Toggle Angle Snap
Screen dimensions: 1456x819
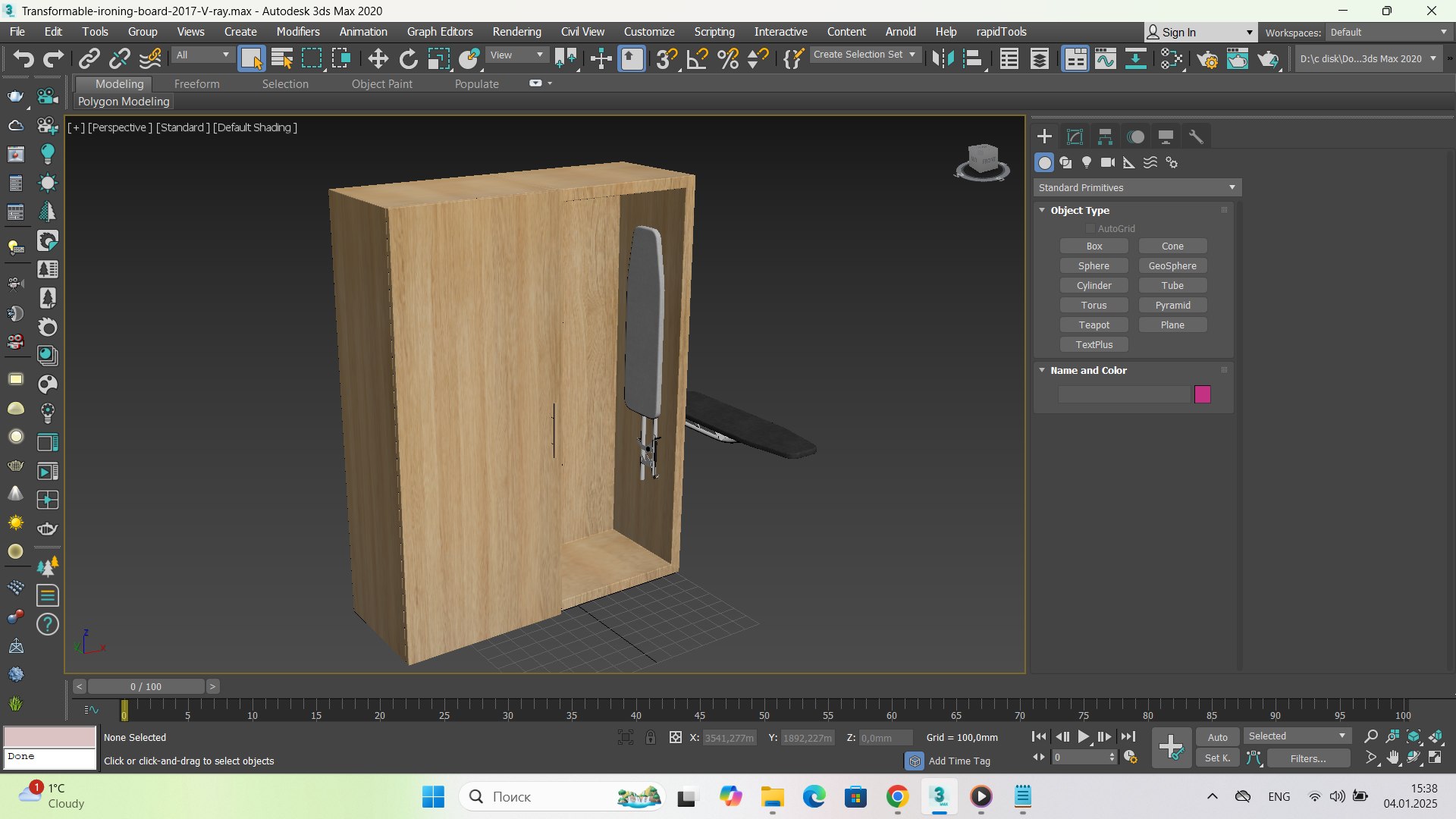tap(698, 58)
